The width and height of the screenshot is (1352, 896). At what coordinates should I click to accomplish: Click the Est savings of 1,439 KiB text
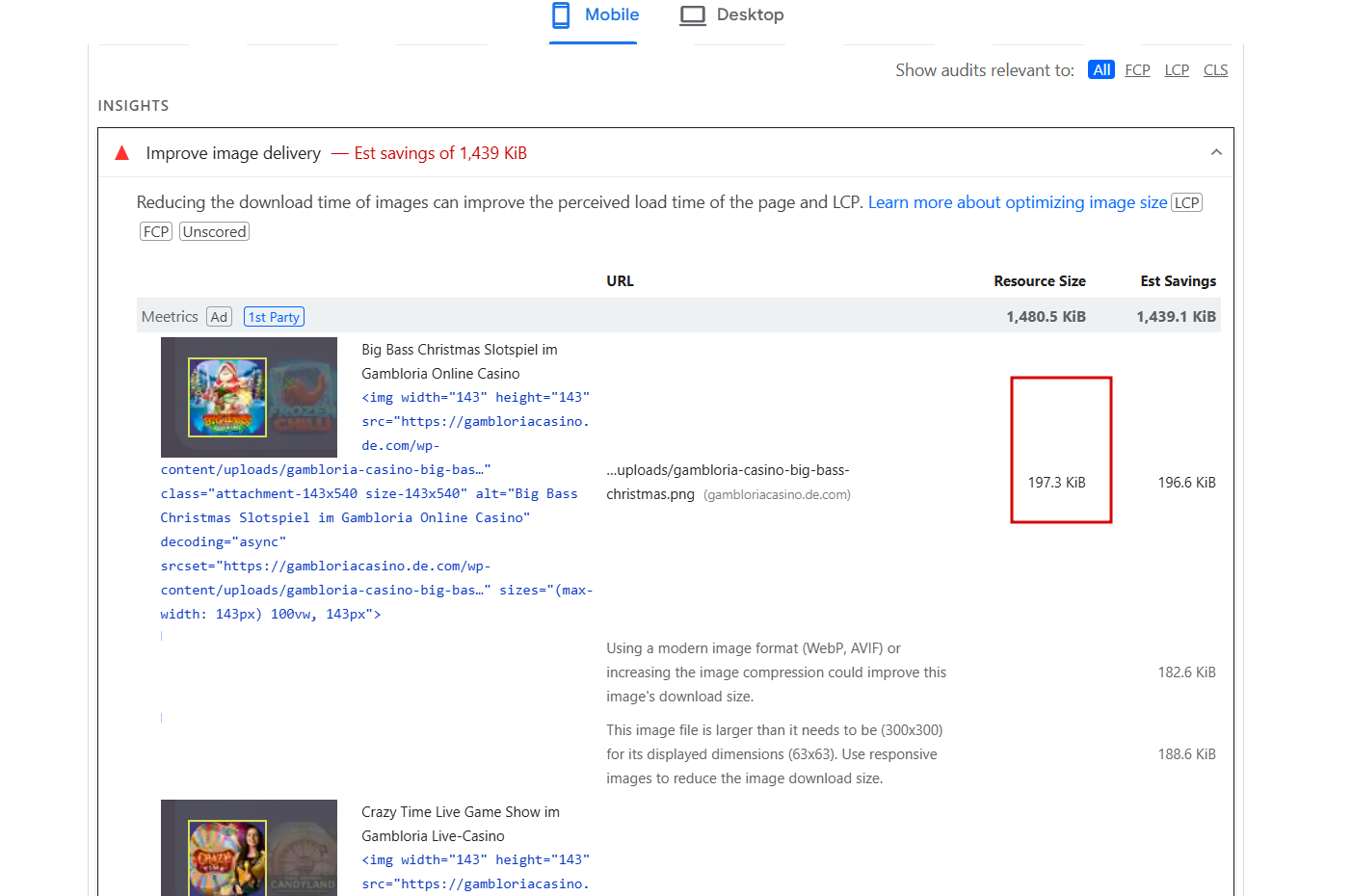click(440, 153)
